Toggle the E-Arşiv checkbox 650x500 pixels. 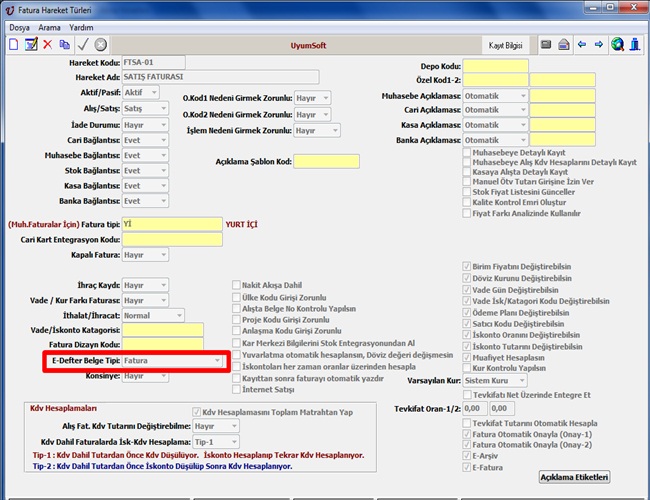coord(467,456)
